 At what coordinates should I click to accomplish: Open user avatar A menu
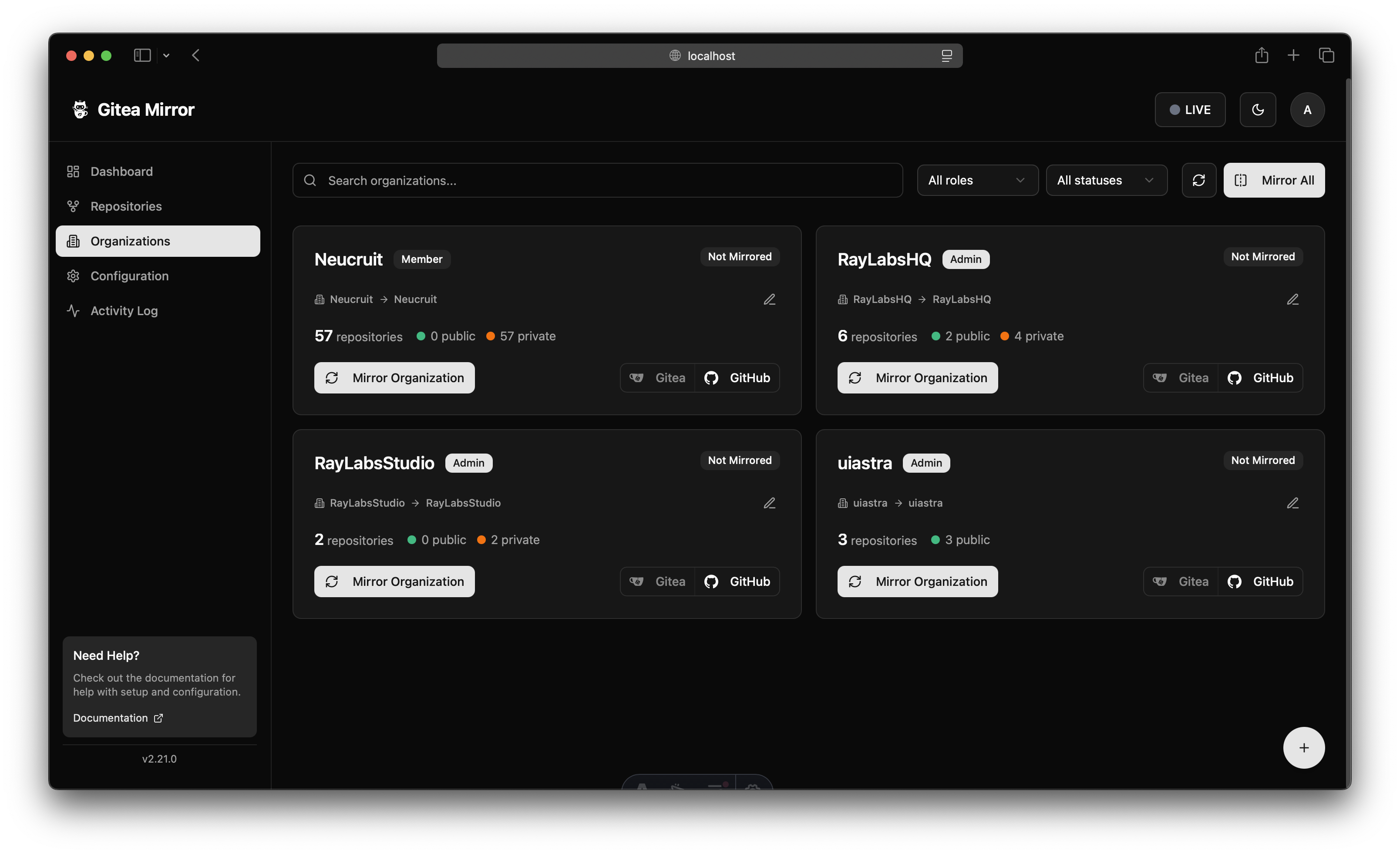point(1307,110)
